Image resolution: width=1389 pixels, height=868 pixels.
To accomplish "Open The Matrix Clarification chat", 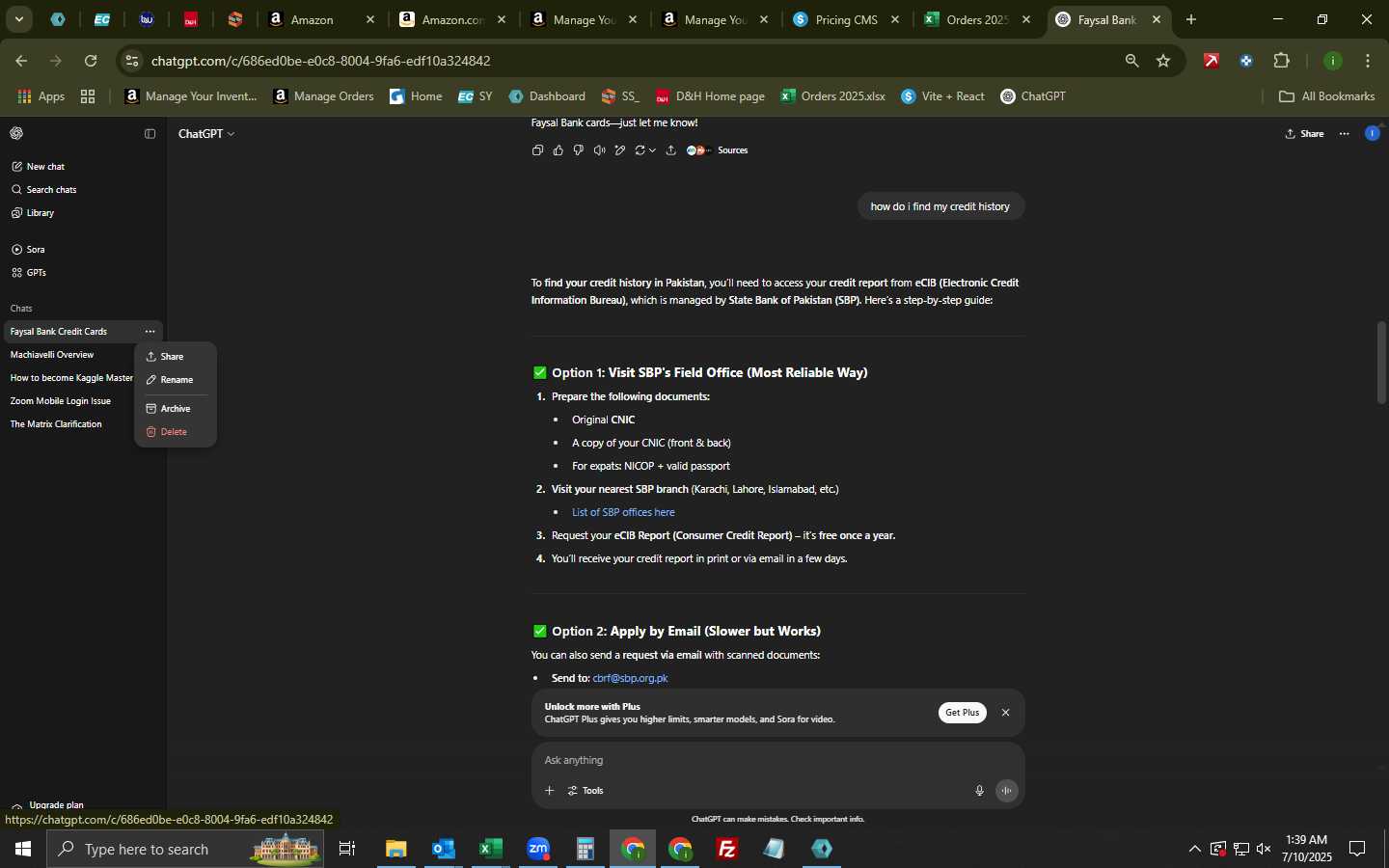I will click(56, 424).
